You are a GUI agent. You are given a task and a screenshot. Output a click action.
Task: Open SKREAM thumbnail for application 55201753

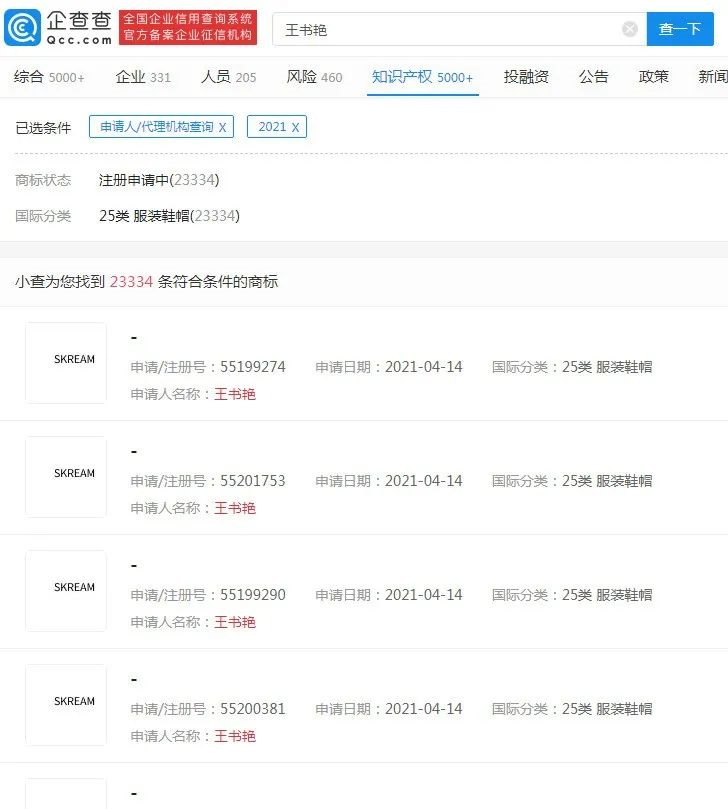click(x=66, y=477)
